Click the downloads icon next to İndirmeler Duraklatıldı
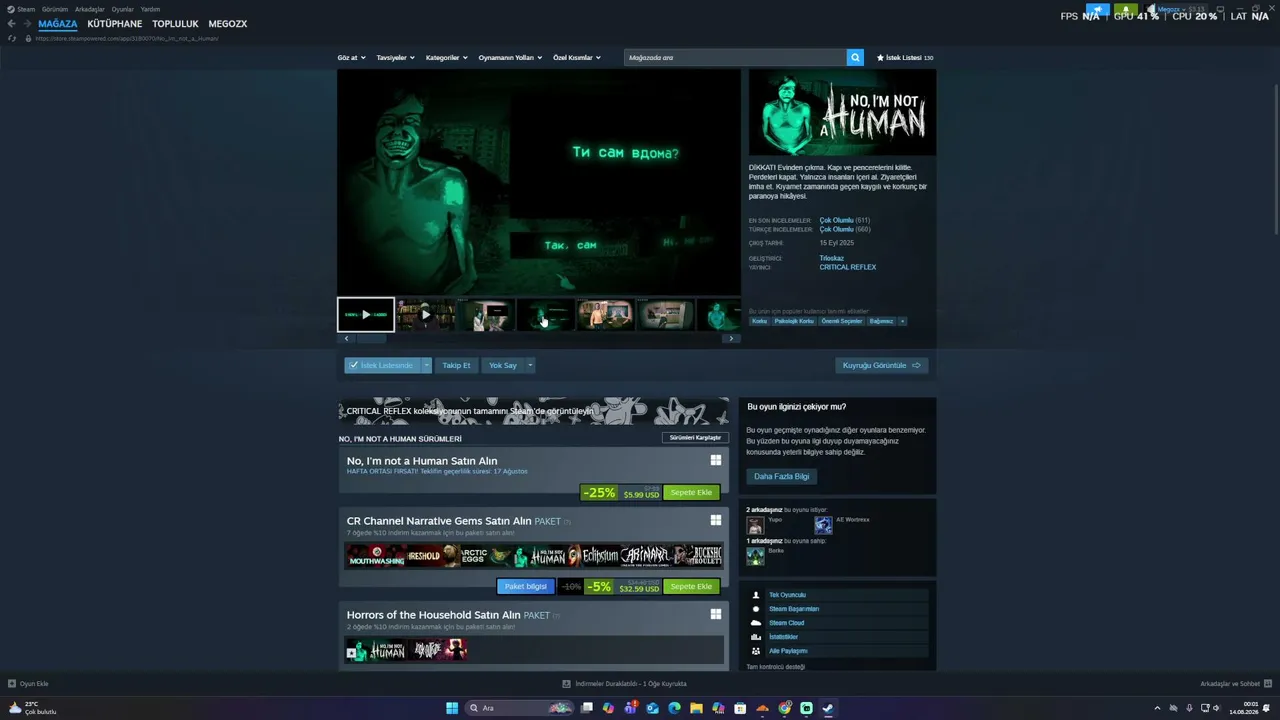Screen dimensions: 1280x720 (x=566, y=684)
